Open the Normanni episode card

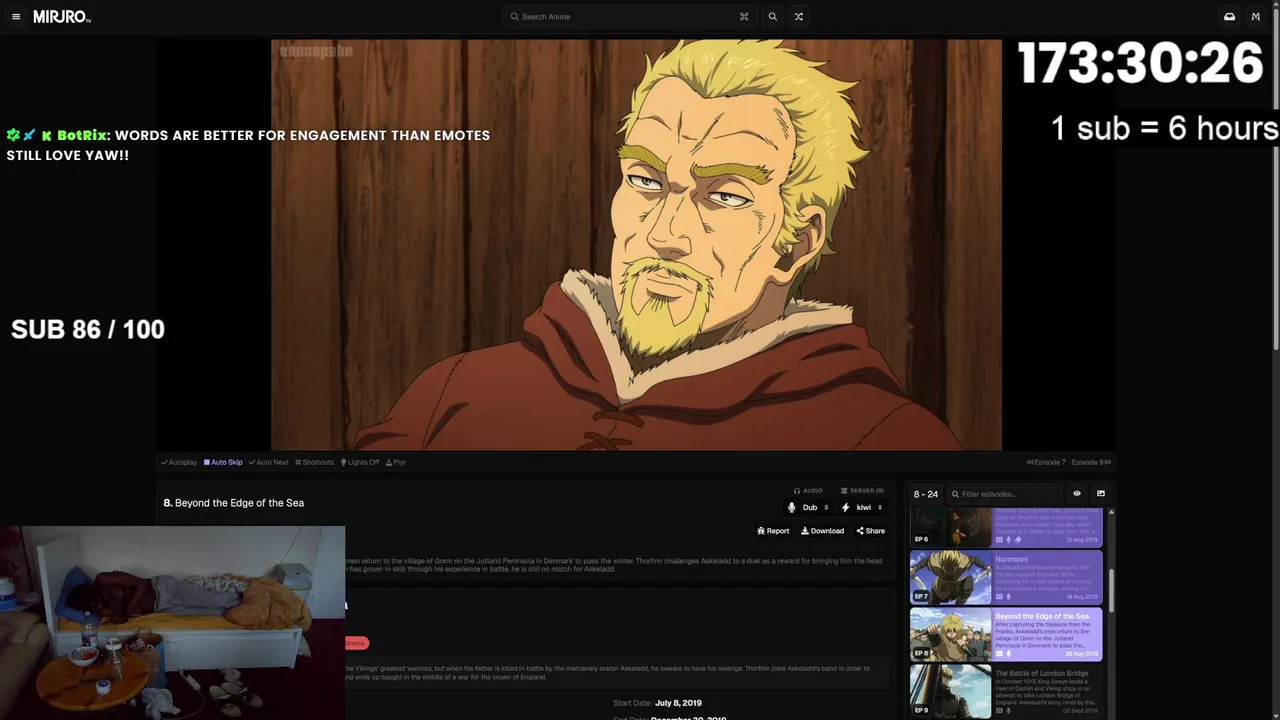click(x=1006, y=577)
